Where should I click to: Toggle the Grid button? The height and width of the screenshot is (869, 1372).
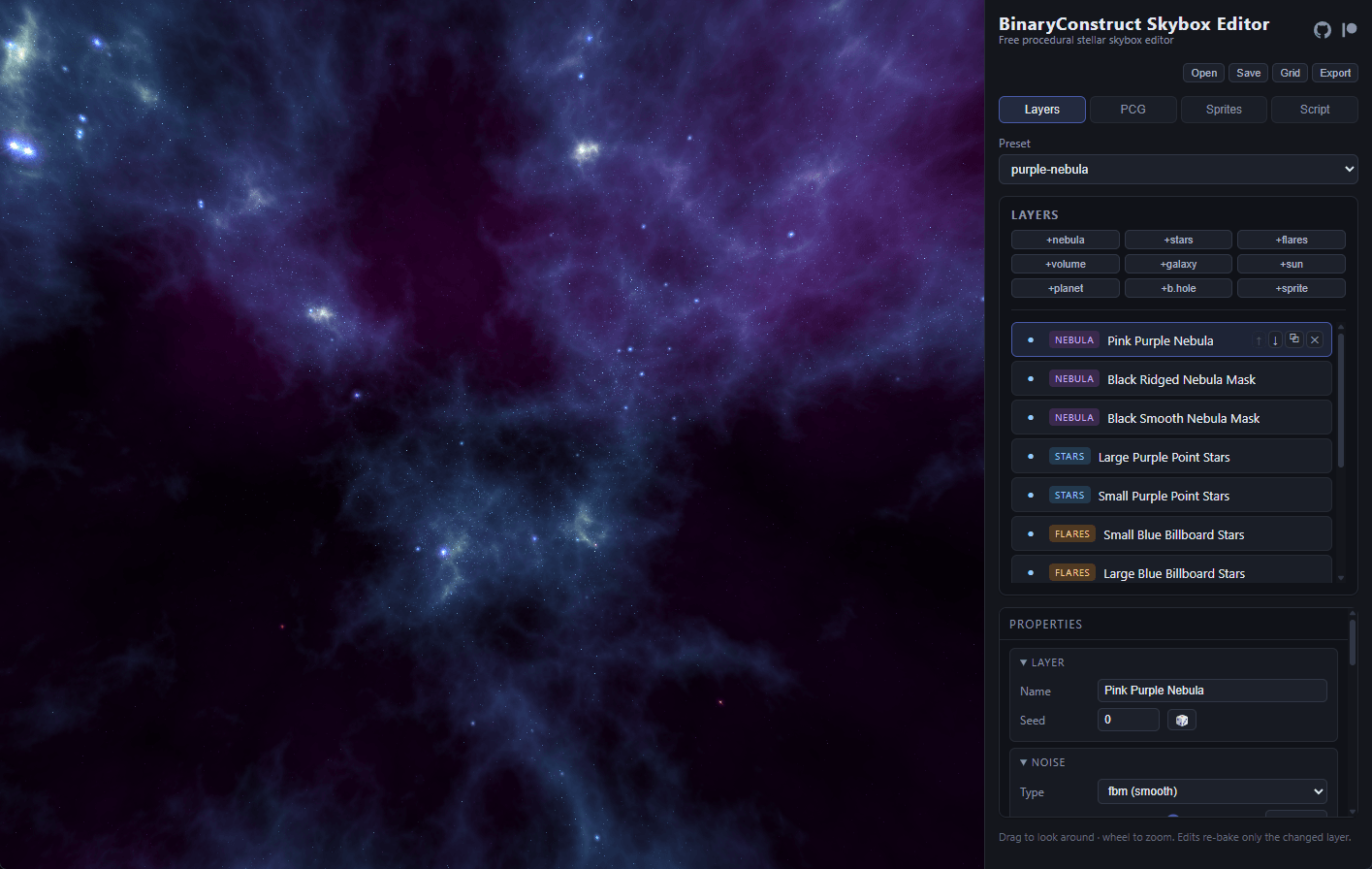(x=1291, y=73)
